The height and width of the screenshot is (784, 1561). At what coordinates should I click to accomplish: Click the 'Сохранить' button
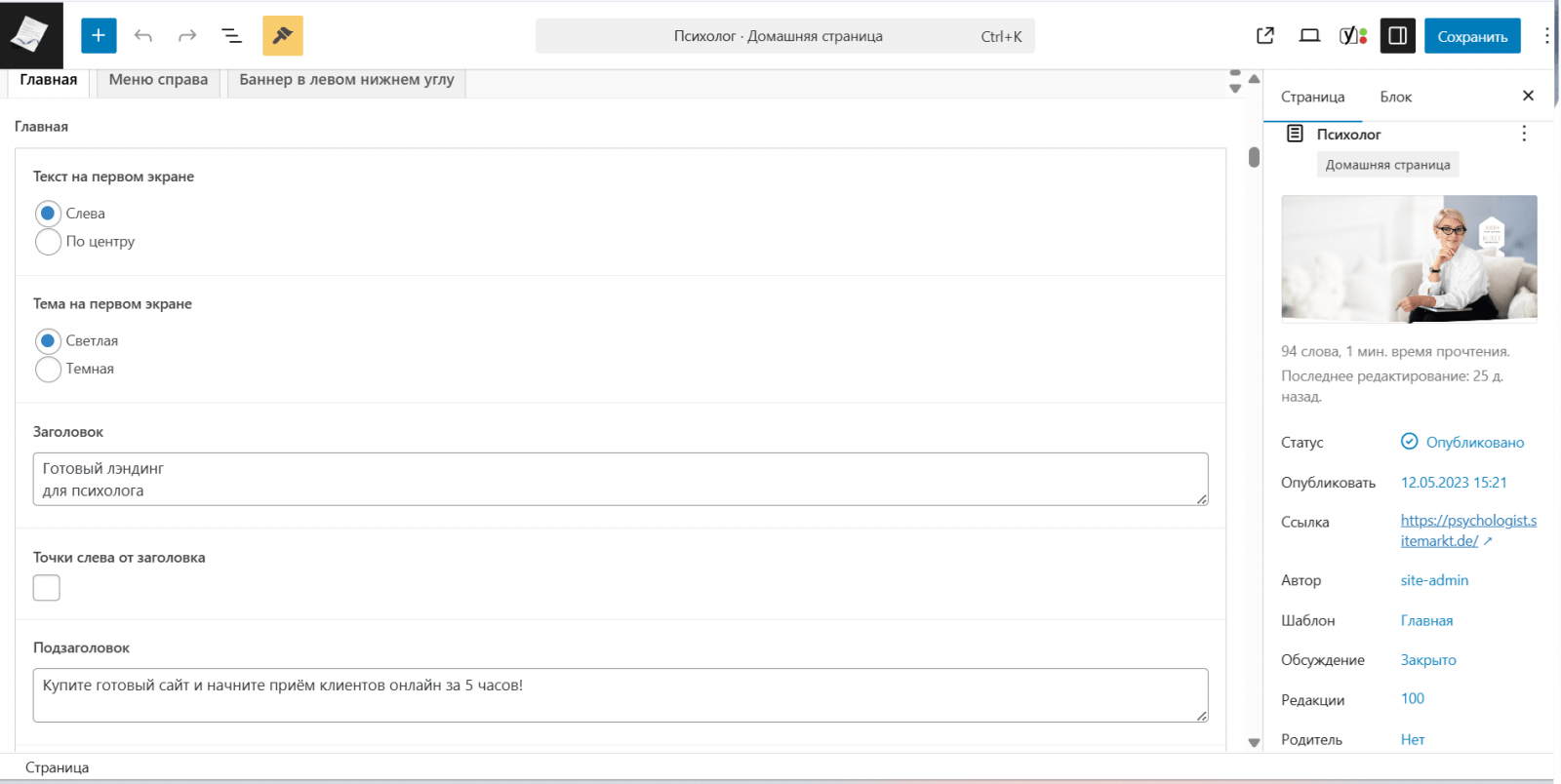1472,36
